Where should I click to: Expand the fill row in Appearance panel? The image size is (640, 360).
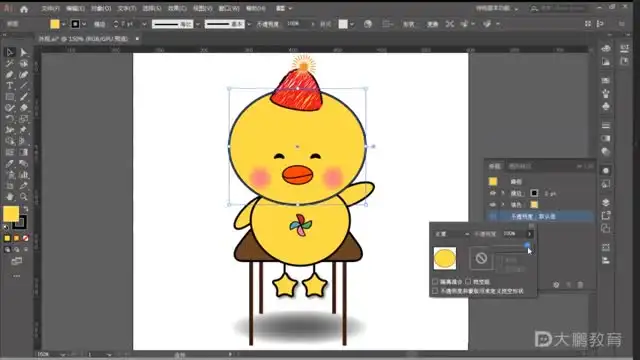[x=503, y=204]
